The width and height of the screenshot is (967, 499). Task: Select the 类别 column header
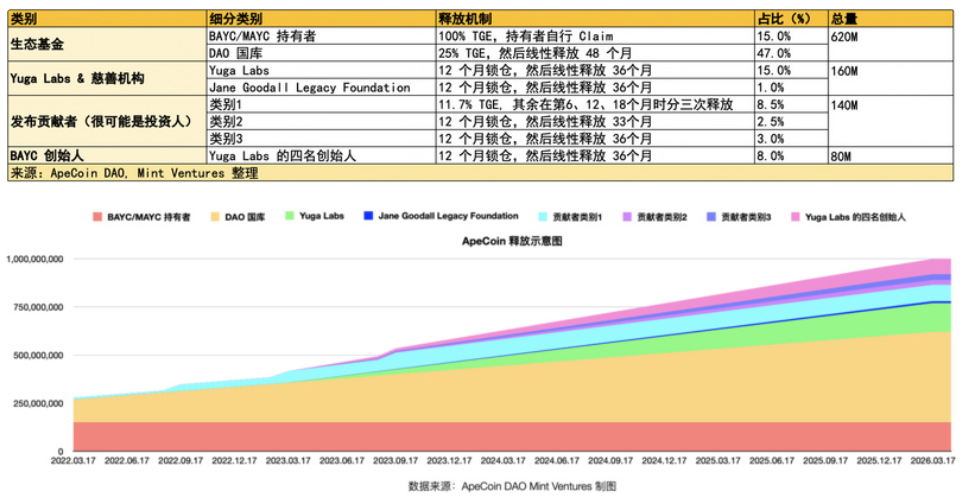tap(107, 19)
